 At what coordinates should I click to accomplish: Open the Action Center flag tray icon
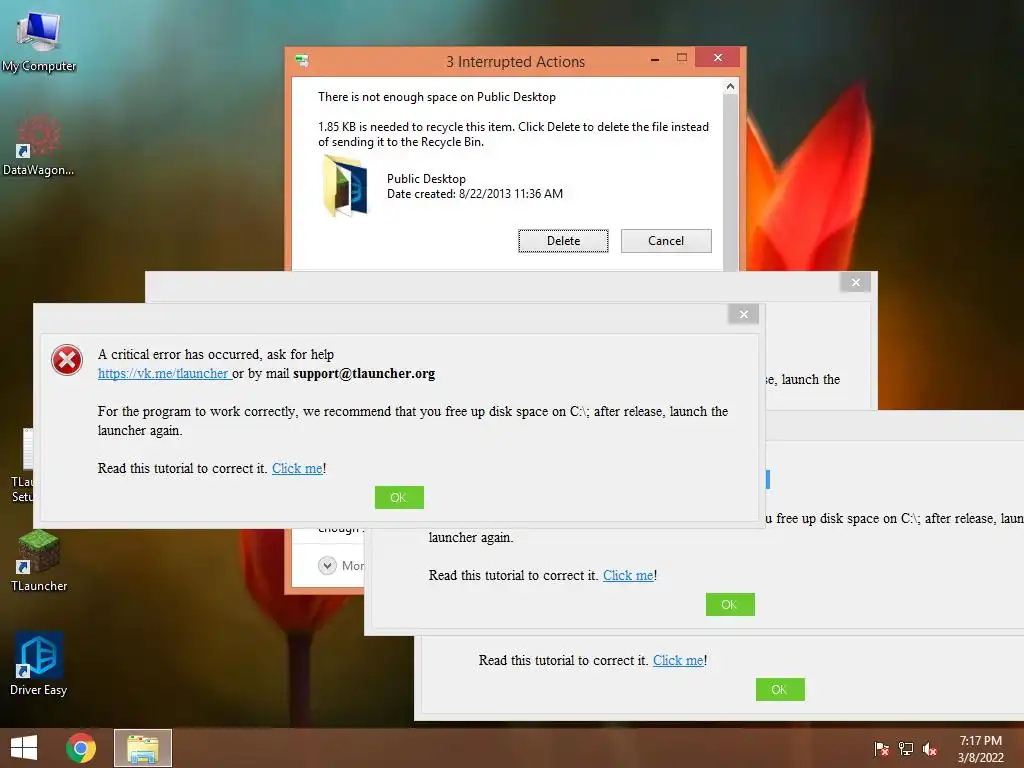(x=881, y=749)
